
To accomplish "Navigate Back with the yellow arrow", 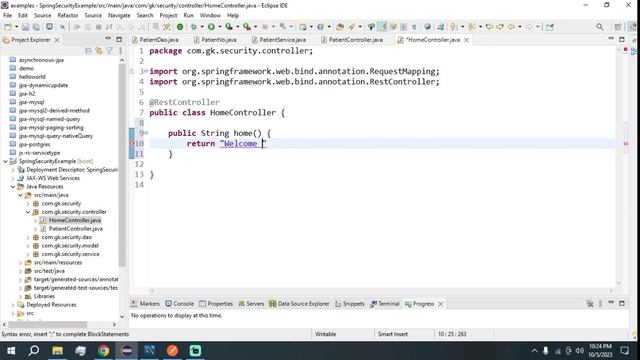I will 511,27.
